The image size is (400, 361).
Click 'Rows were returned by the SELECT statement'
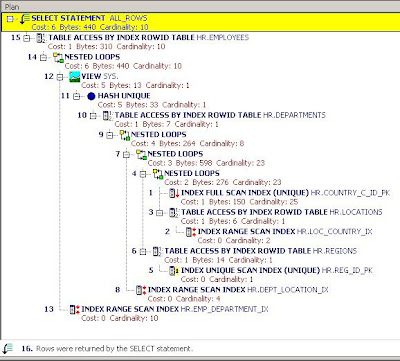pos(114,349)
